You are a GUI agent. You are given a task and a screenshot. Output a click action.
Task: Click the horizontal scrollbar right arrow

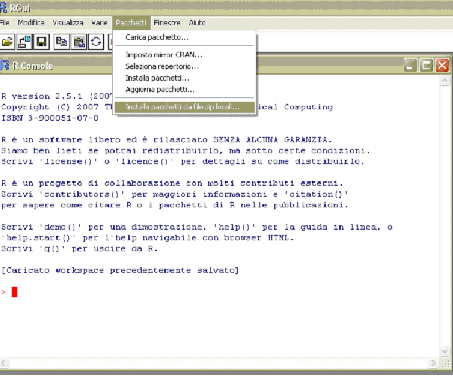click(x=433, y=363)
